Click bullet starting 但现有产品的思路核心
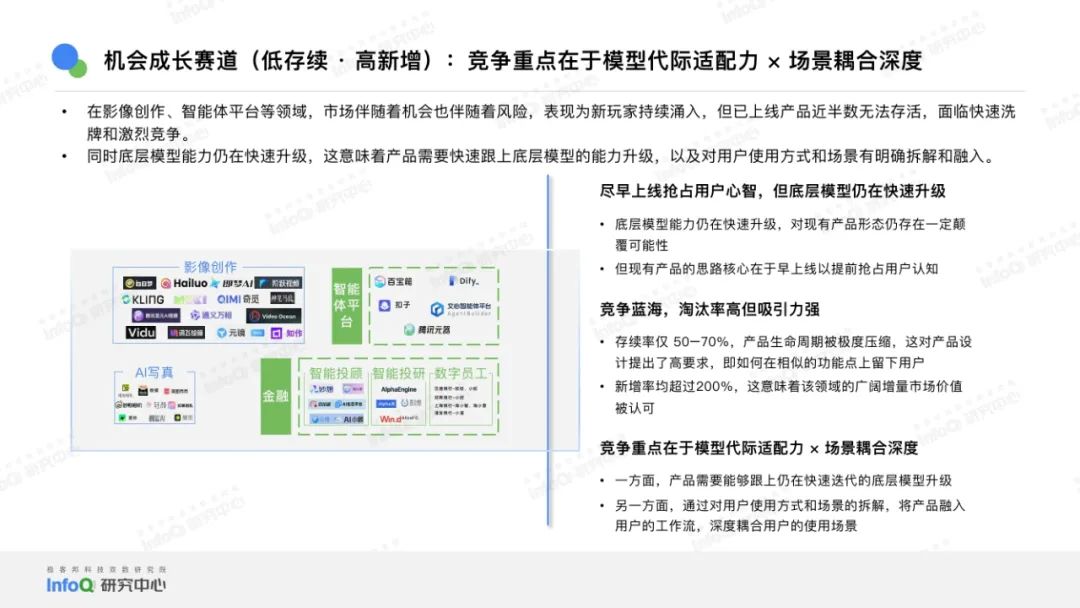The height and width of the screenshot is (608, 1080). (776, 269)
